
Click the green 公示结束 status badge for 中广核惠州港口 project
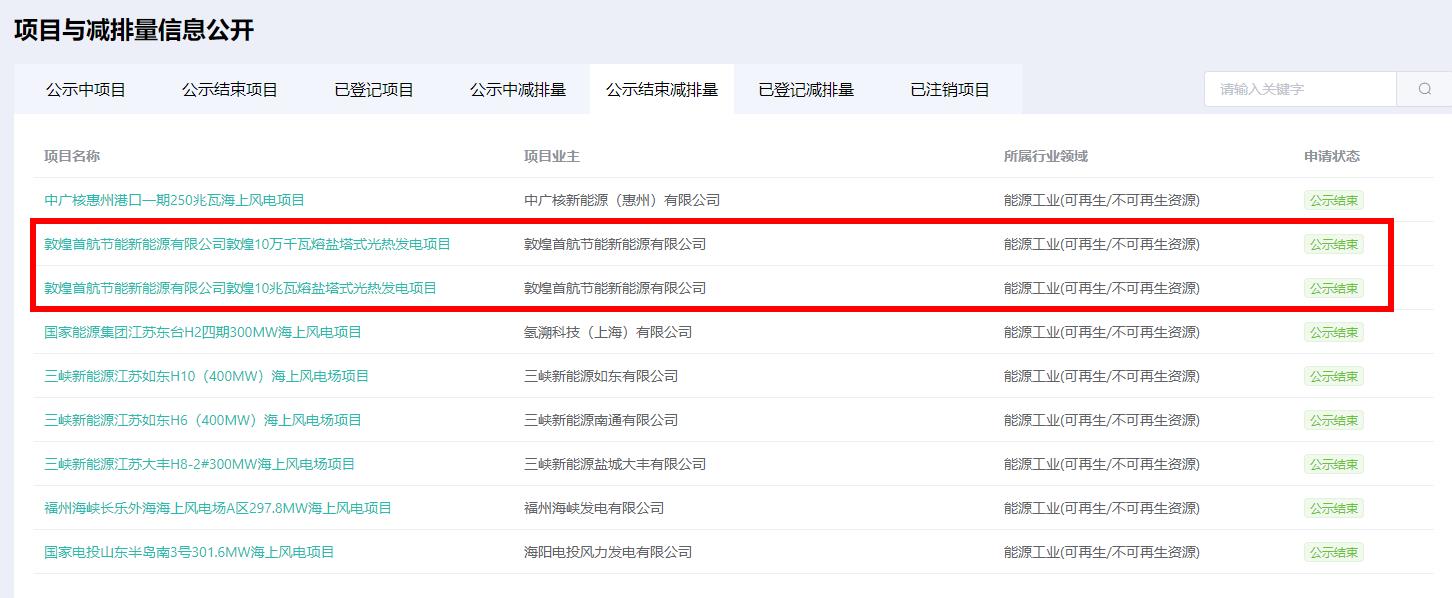tap(1333, 199)
